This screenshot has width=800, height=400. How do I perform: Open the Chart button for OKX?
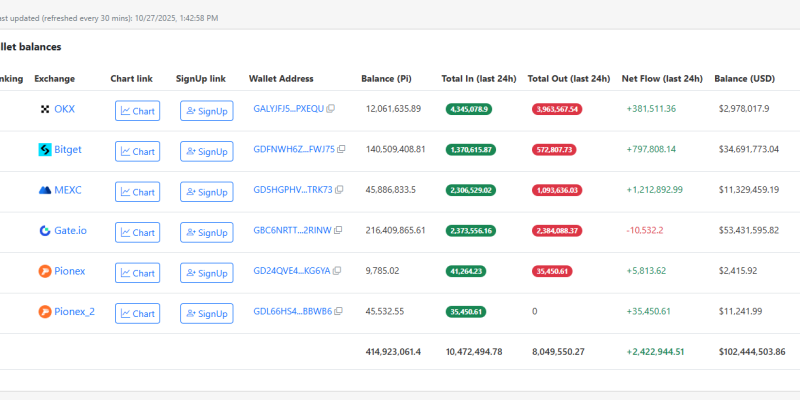137,111
